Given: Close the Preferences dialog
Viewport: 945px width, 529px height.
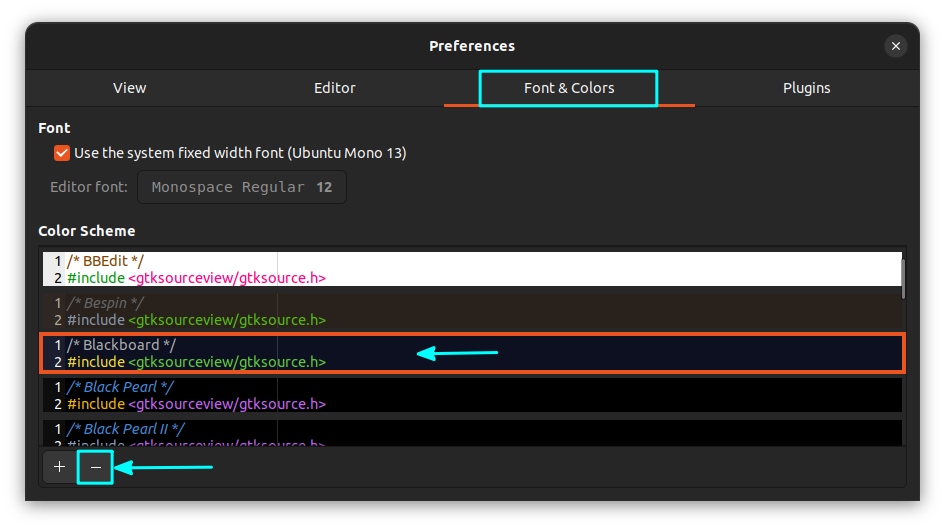Looking at the screenshot, I should (x=896, y=46).
